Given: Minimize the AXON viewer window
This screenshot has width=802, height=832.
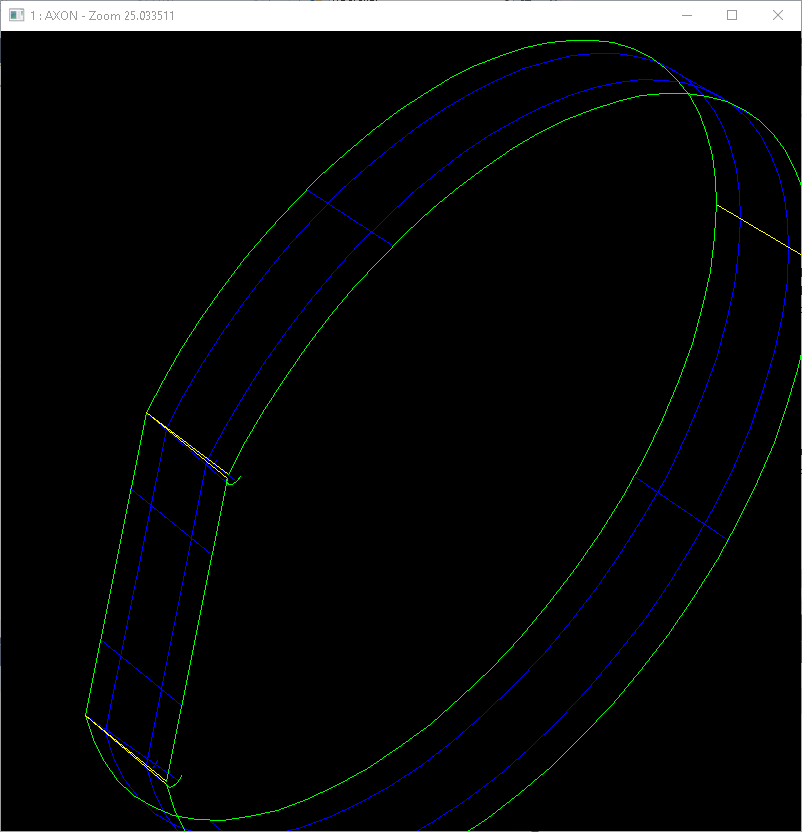Looking at the screenshot, I should [686, 15].
